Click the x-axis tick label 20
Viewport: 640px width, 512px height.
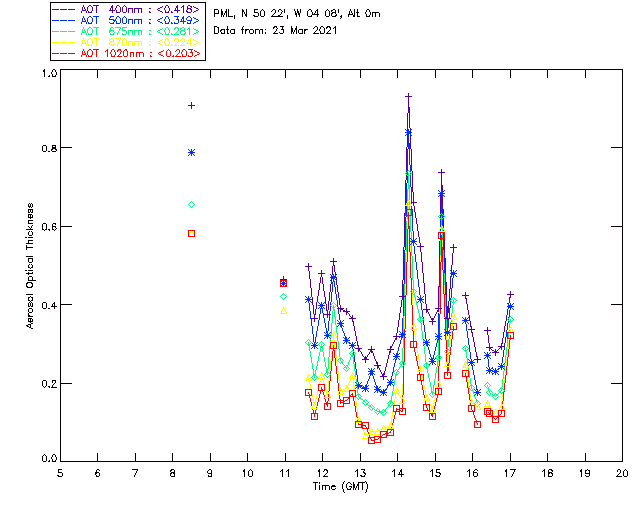(x=622, y=473)
